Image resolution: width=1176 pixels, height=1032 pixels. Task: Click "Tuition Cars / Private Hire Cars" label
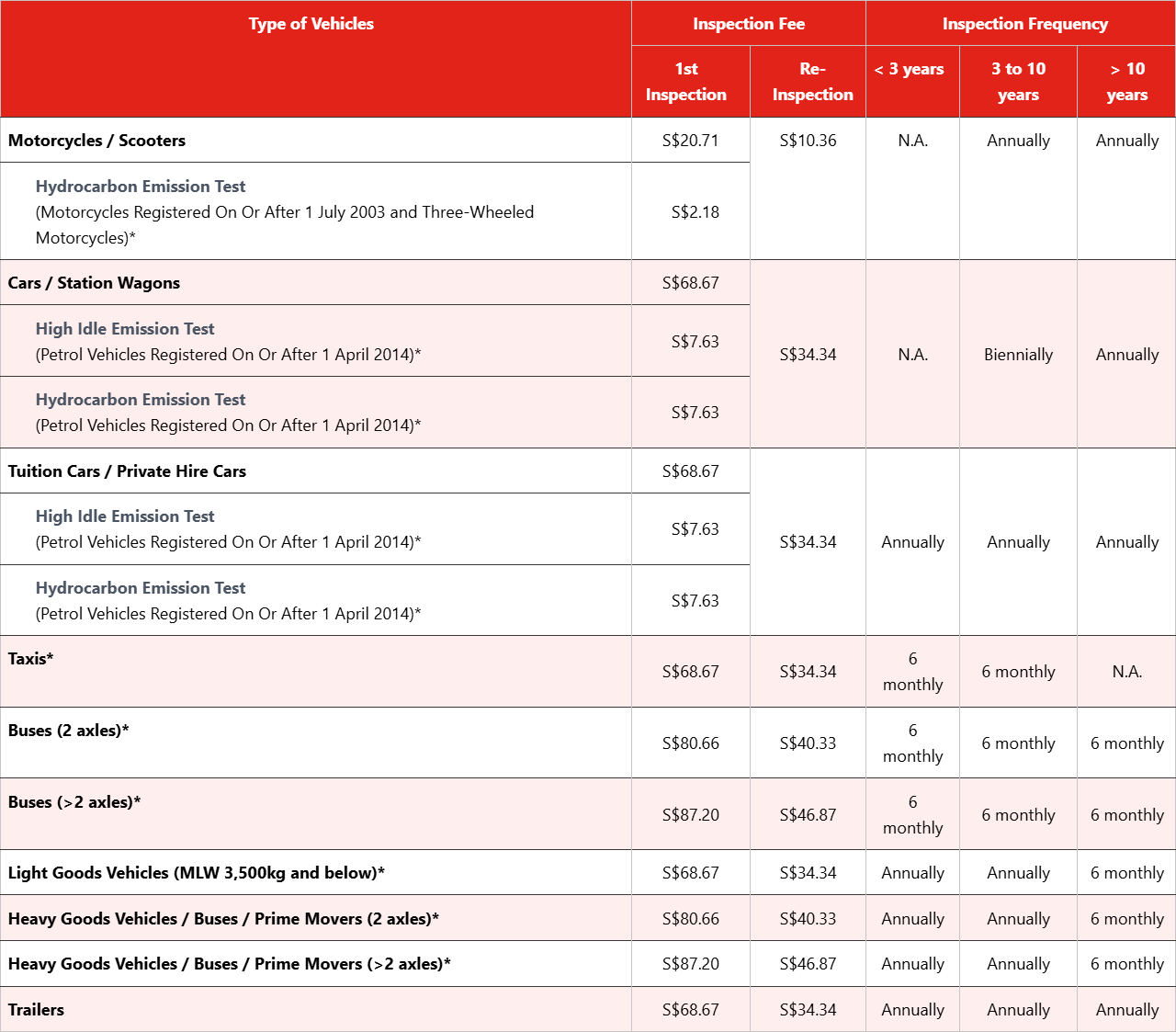click(x=127, y=471)
